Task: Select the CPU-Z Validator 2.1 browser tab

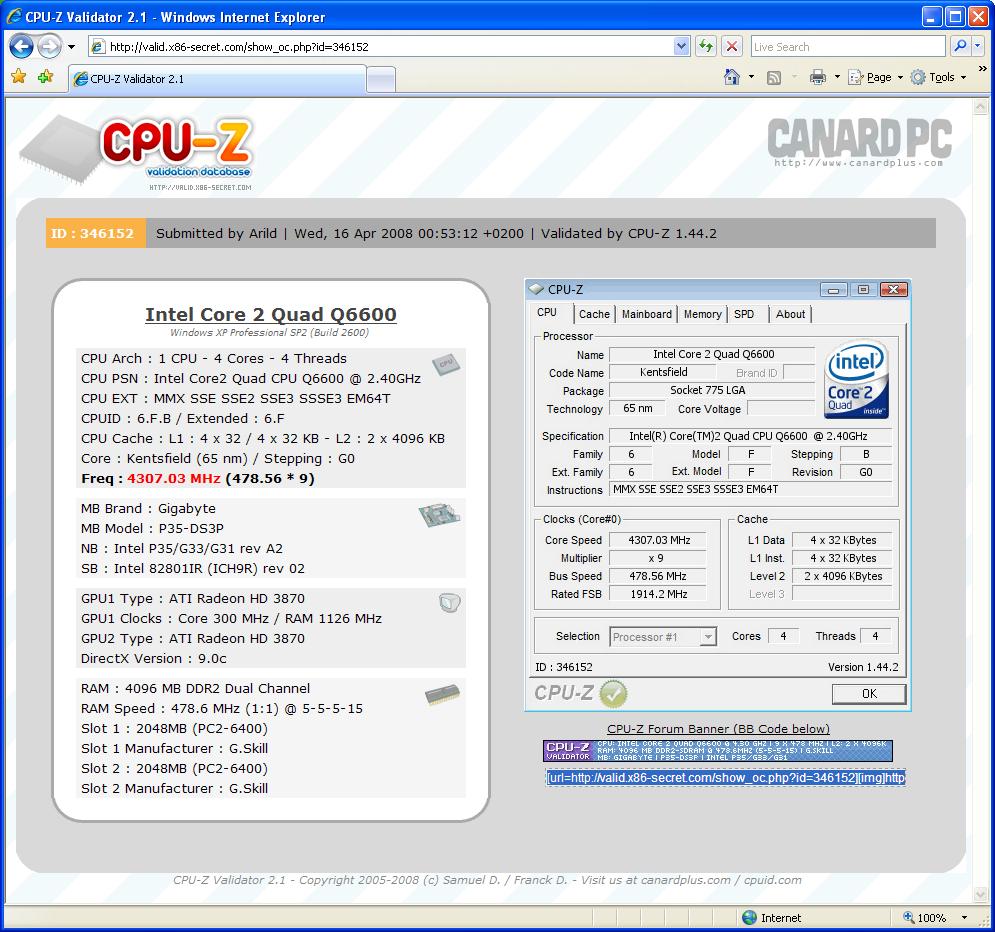Action: pos(218,79)
